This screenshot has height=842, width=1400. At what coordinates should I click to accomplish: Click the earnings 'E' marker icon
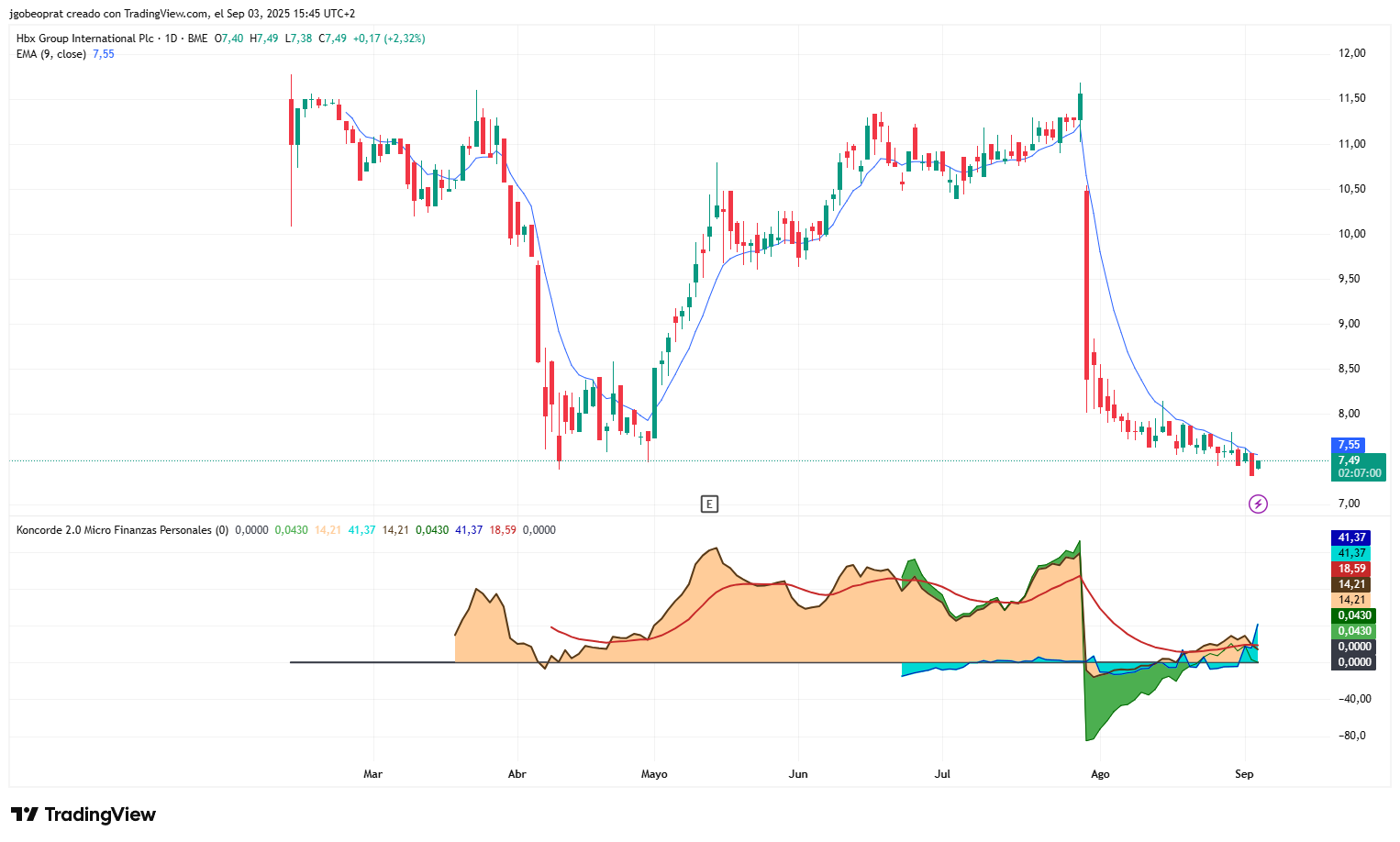(x=709, y=504)
